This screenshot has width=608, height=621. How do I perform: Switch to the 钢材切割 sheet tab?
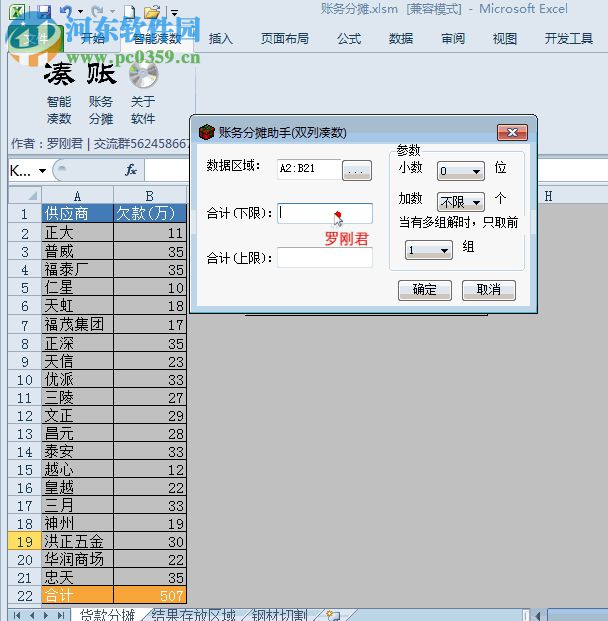[x=279, y=615]
